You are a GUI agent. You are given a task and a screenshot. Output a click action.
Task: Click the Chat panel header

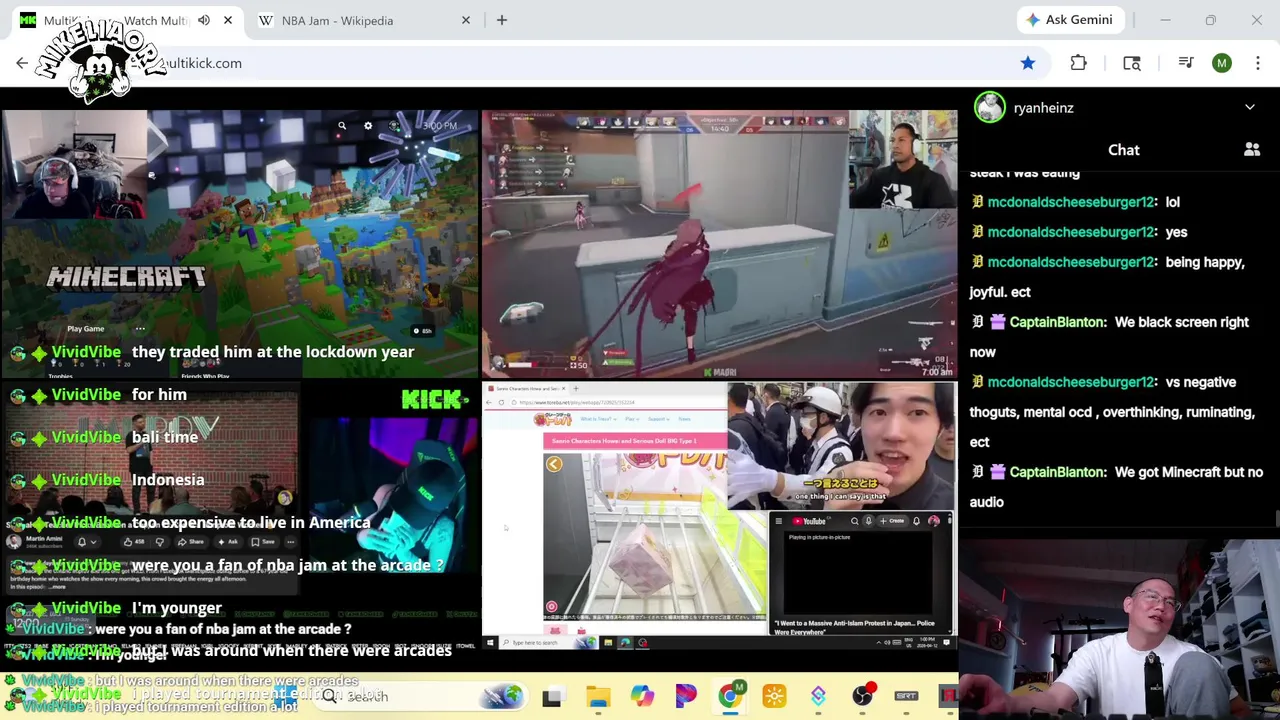(1124, 150)
